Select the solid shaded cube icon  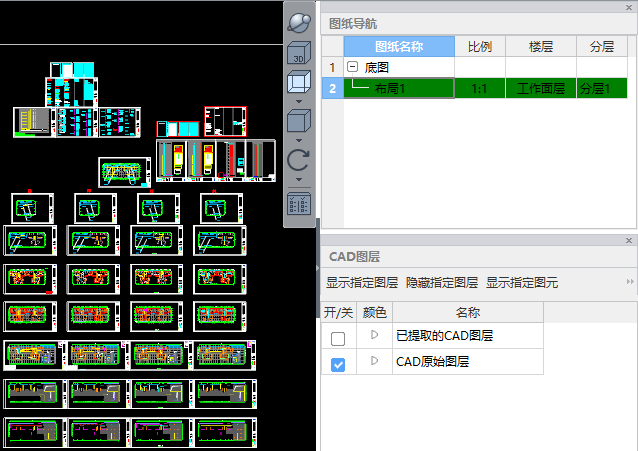pyautogui.click(x=299, y=123)
